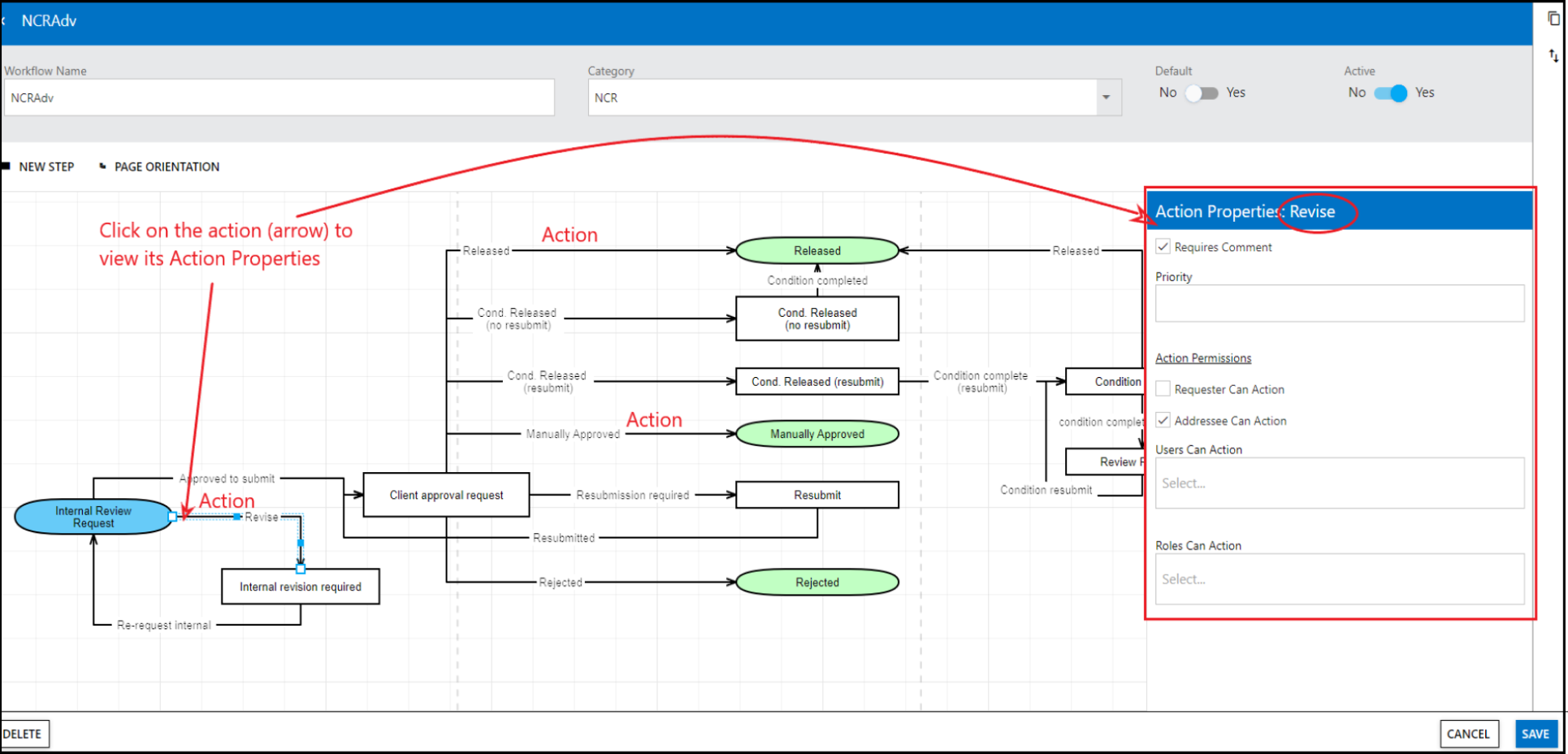This screenshot has width=1568, height=754.
Task: Click the Page Orientation icon
Action: pyautogui.click(x=102, y=167)
